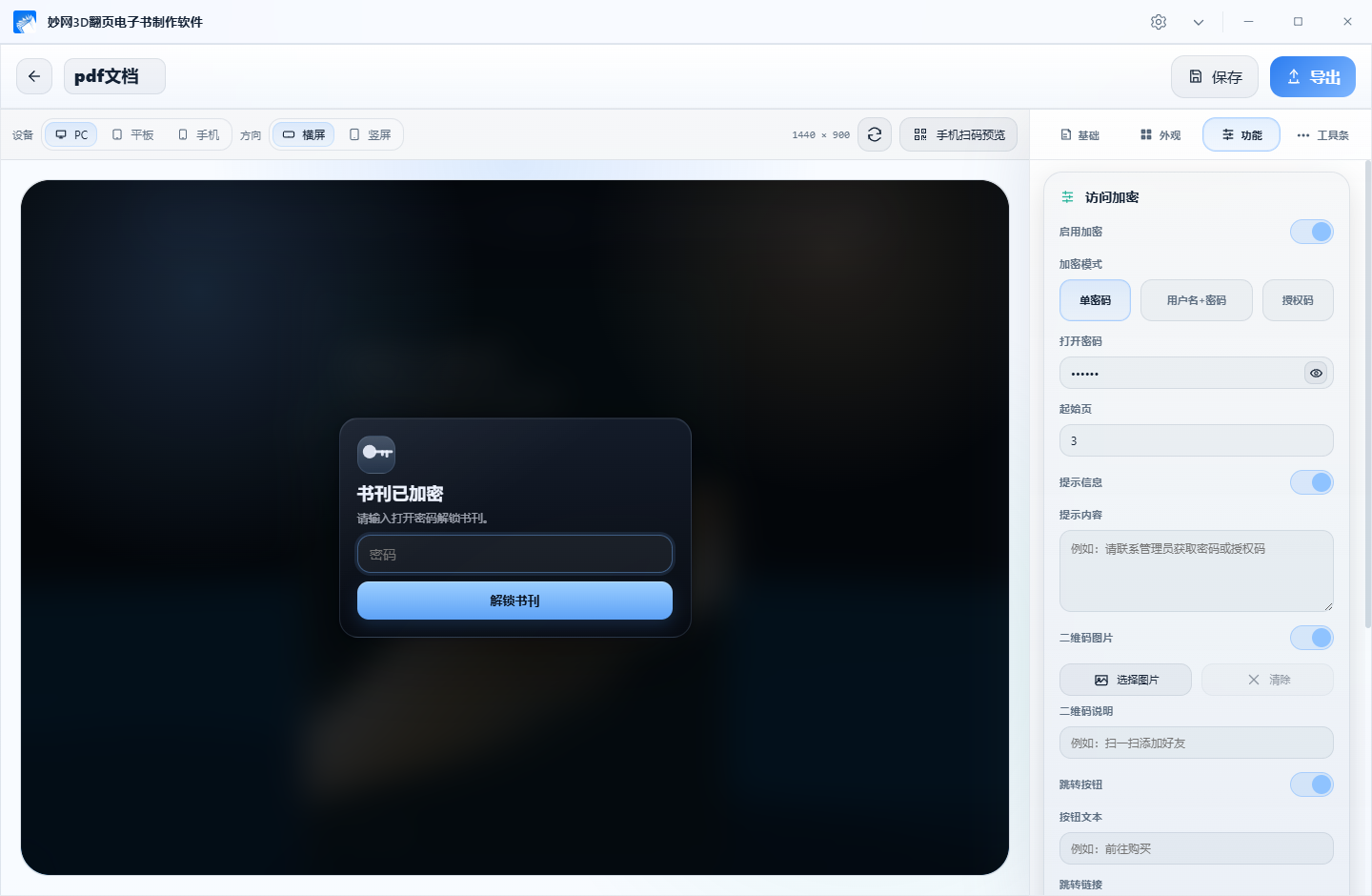Click the key icon in the preview dialog

pyautogui.click(x=376, y=454)
